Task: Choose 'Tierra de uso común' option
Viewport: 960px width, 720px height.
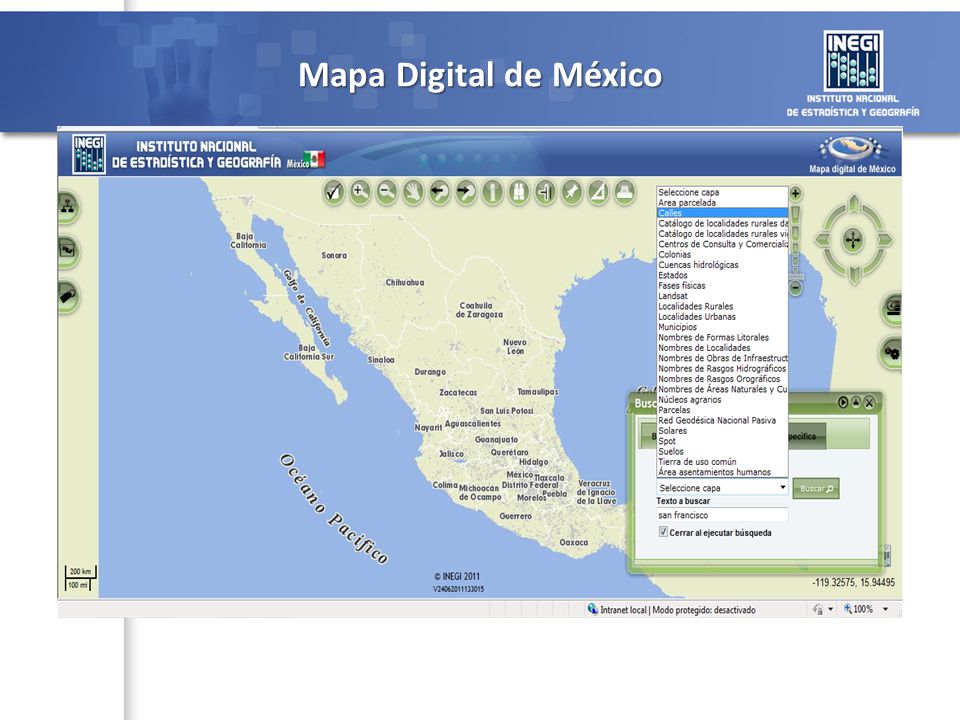Action: pyautogui.click(x=722, y=462)
